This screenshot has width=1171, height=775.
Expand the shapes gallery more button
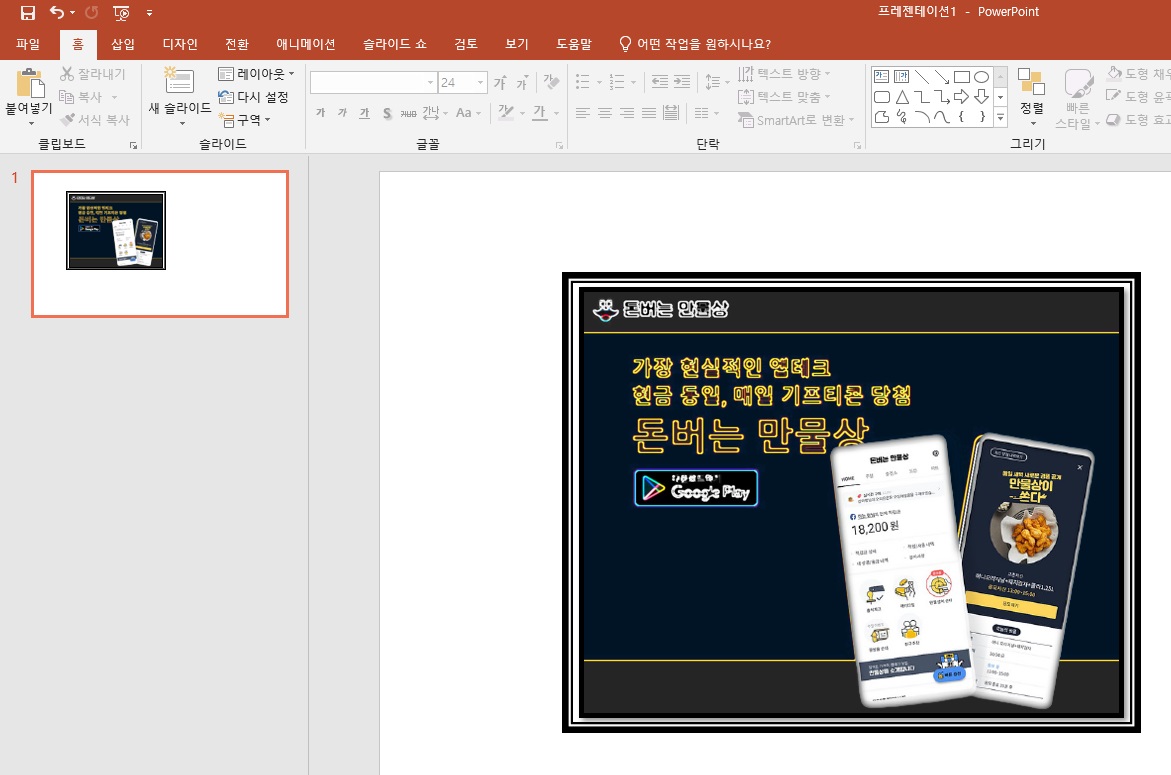coord(1001,117)
